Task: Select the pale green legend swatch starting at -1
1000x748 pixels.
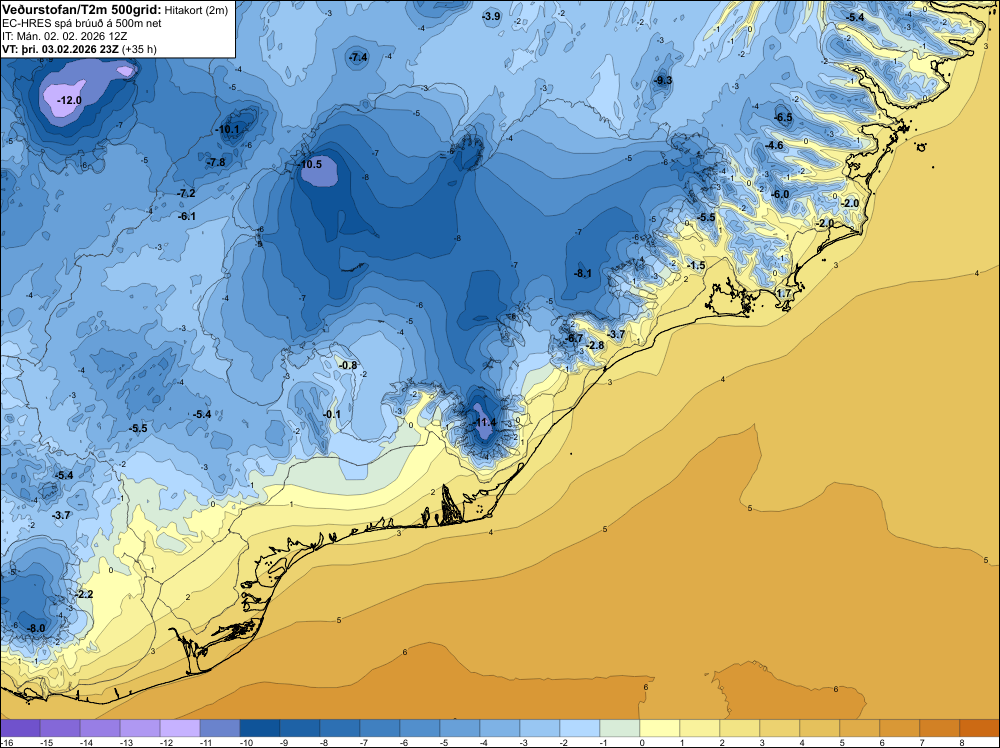Action: click(x=619, y=728)
